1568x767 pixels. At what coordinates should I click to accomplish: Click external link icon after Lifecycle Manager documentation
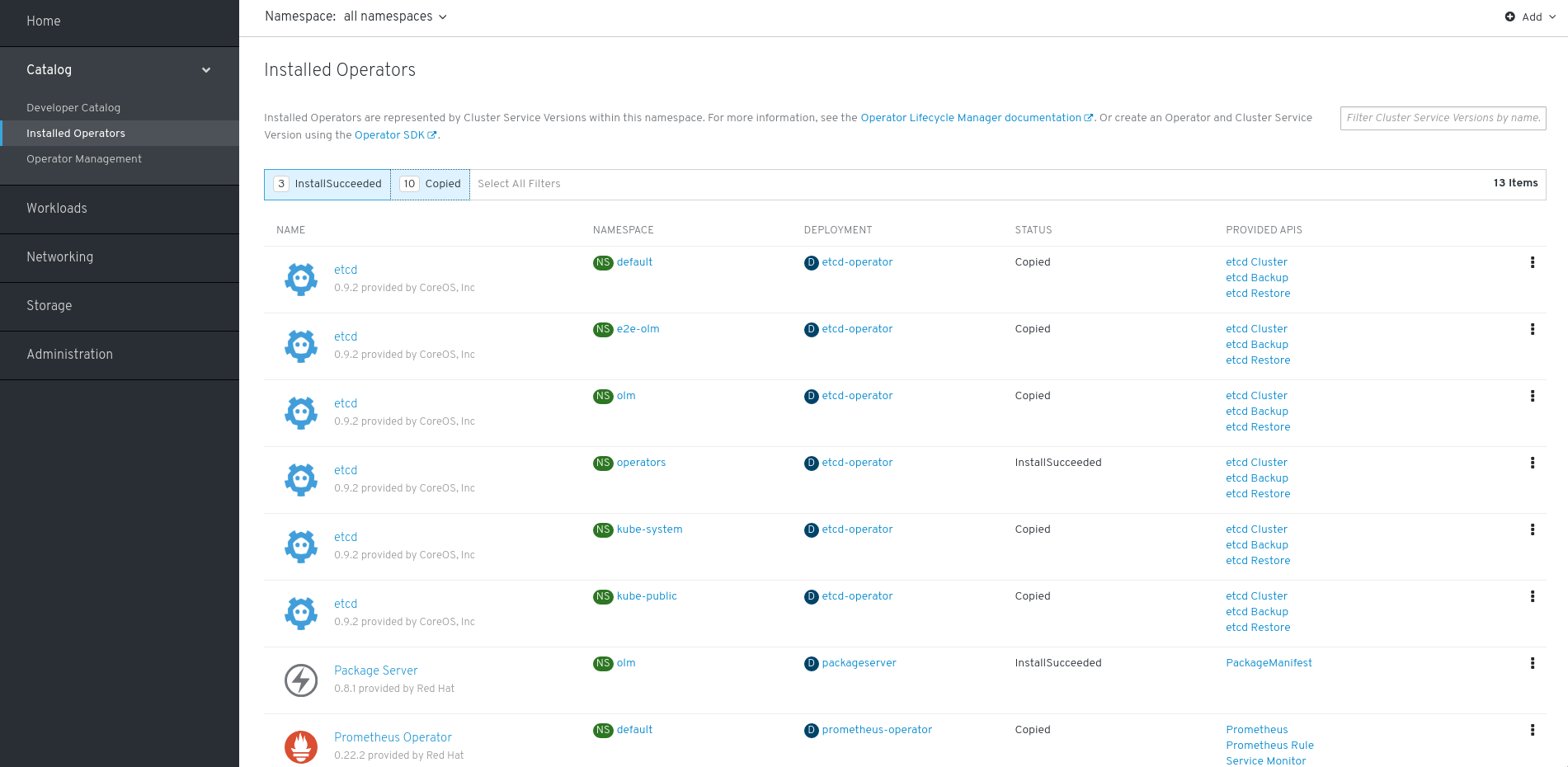click(1089, 118)
